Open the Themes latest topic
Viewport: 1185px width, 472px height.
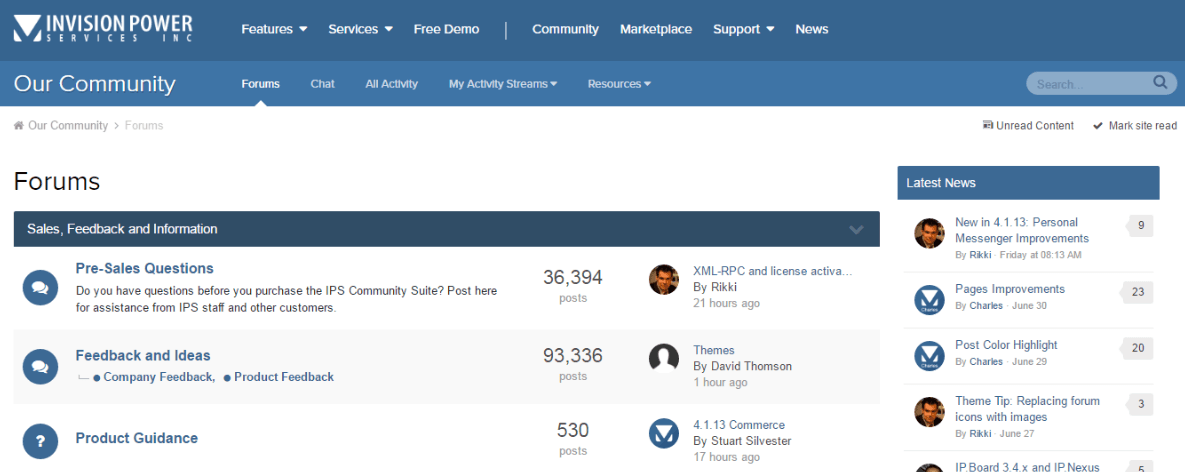coord(713,350)
